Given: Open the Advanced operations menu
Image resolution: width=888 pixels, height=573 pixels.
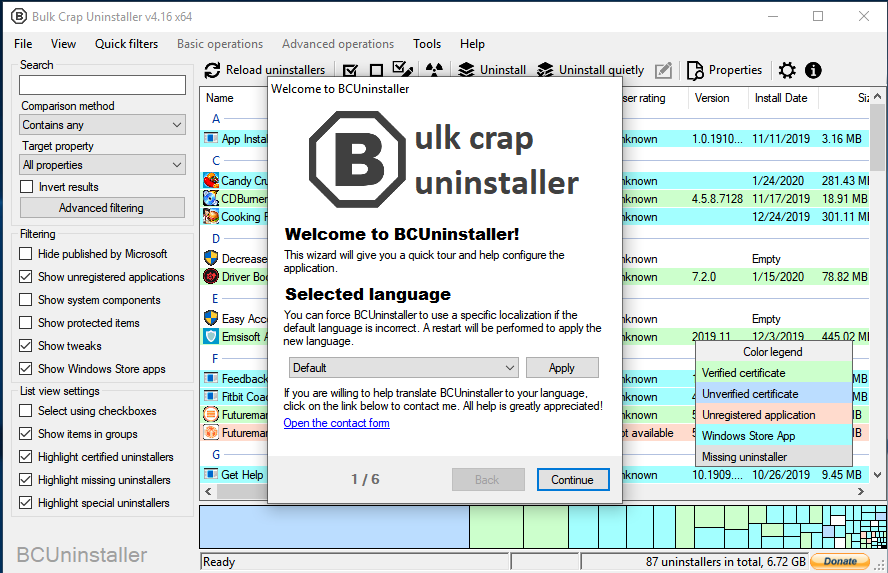Looking at the screenshot, I should click(x=338, y=44).
